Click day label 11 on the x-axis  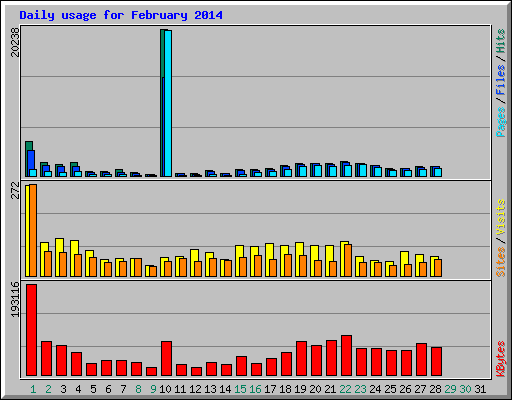pos(180,389)
